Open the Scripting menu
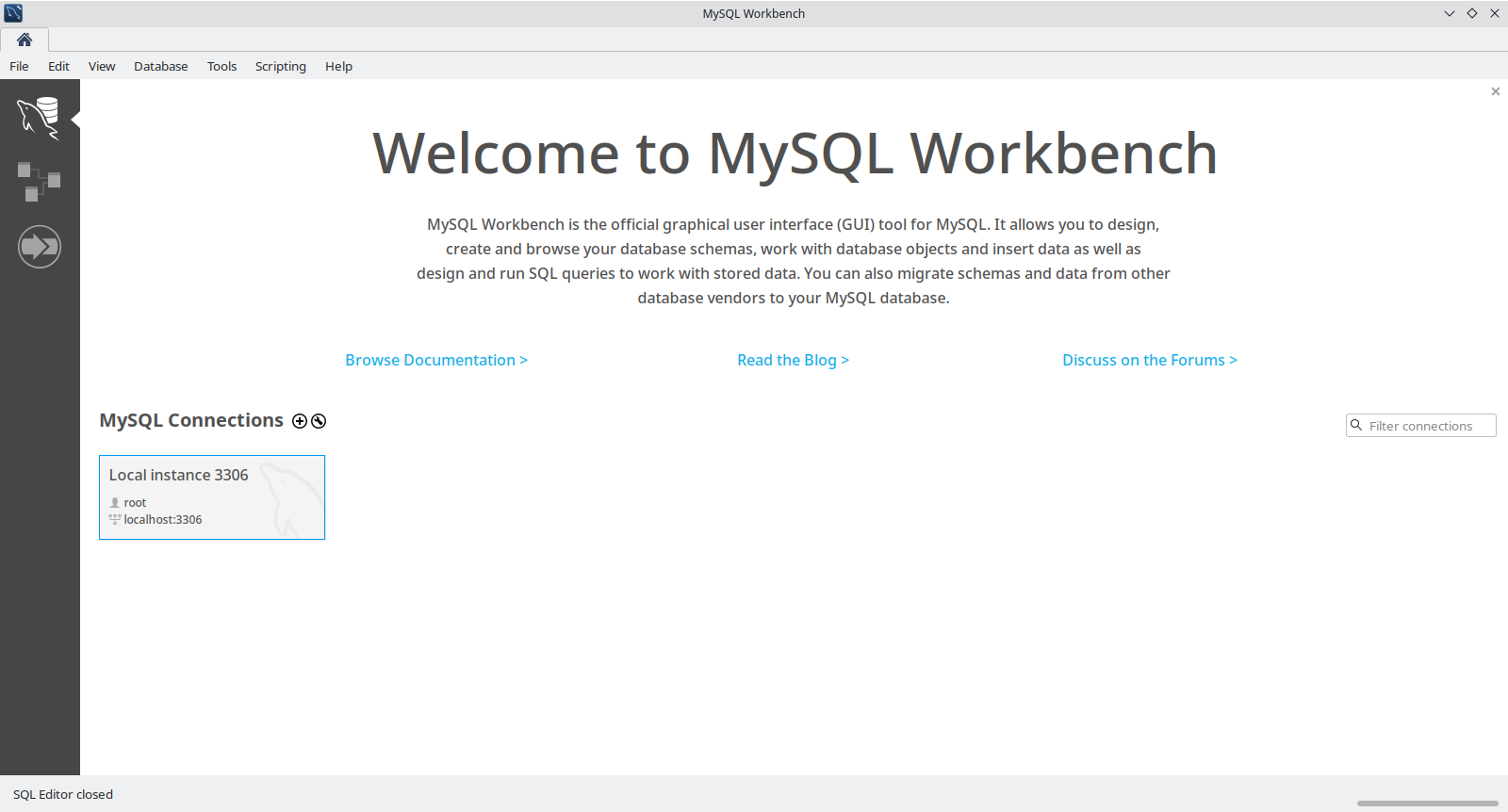This screenshot has height=812, width=1508. tap(280, 66)
